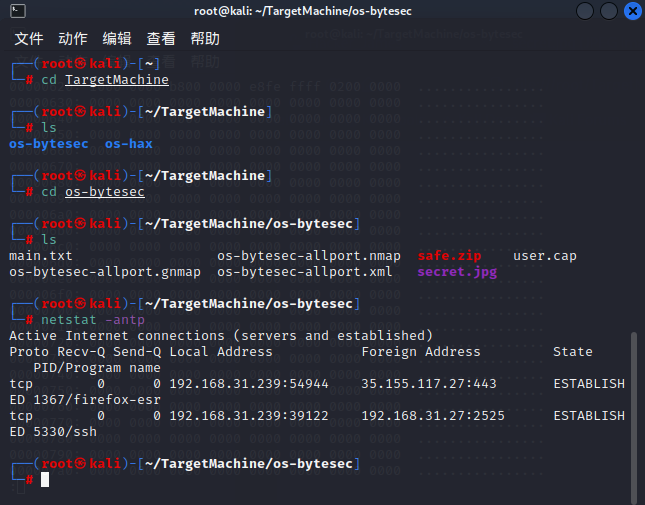Screen dimensions: 645x505
Task: Click the netstat -antp command text
Action: coord(93,320)
